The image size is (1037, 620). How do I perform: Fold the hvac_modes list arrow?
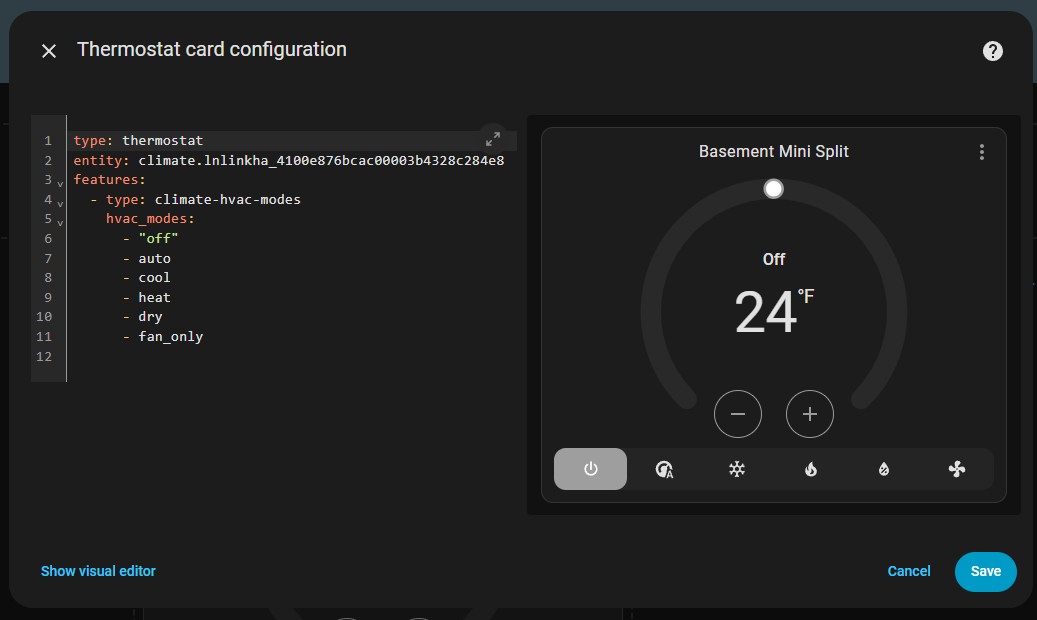[x=60, y=222]
